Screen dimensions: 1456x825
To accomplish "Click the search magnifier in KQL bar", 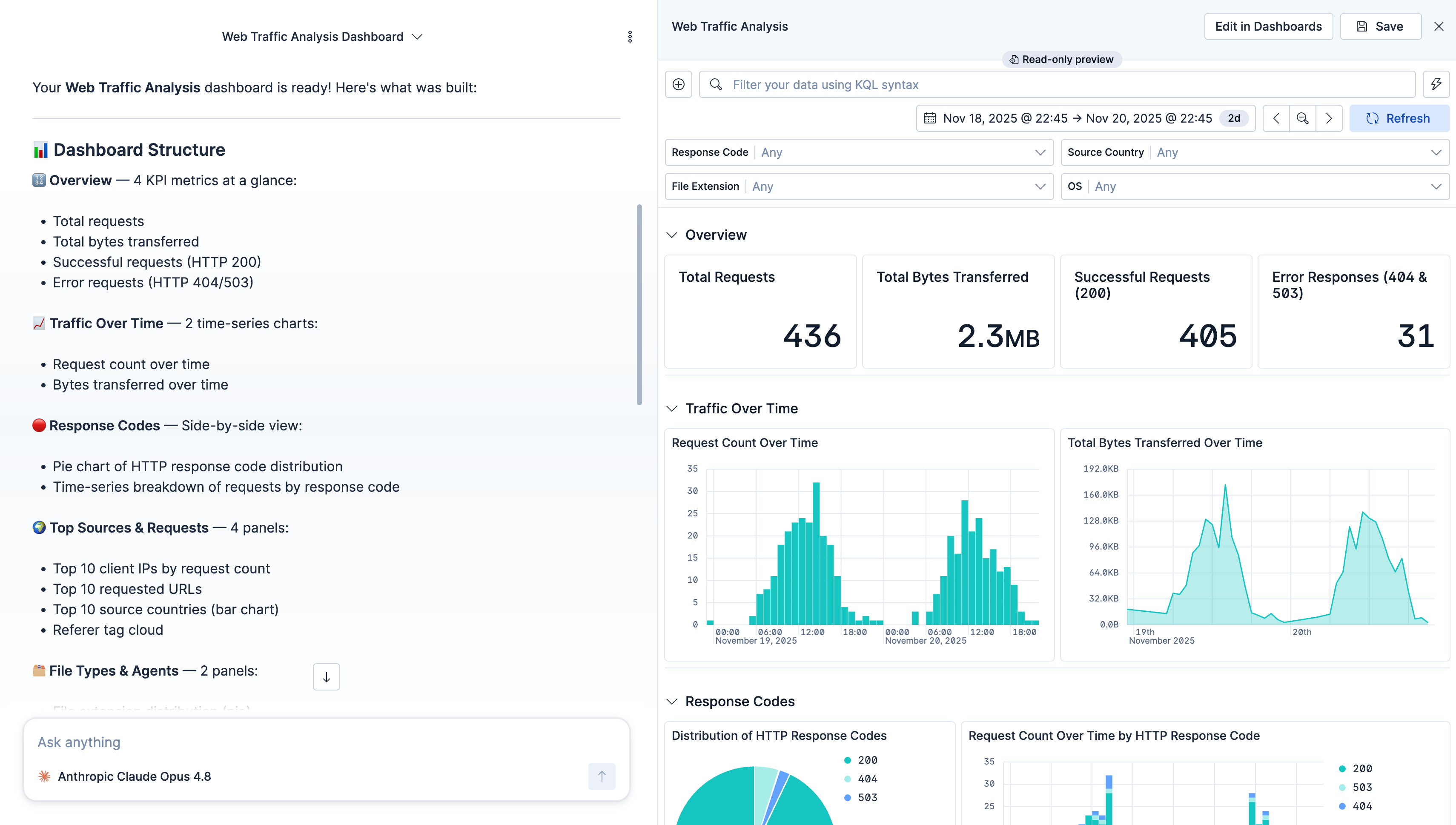I will (x=716, y=84).
